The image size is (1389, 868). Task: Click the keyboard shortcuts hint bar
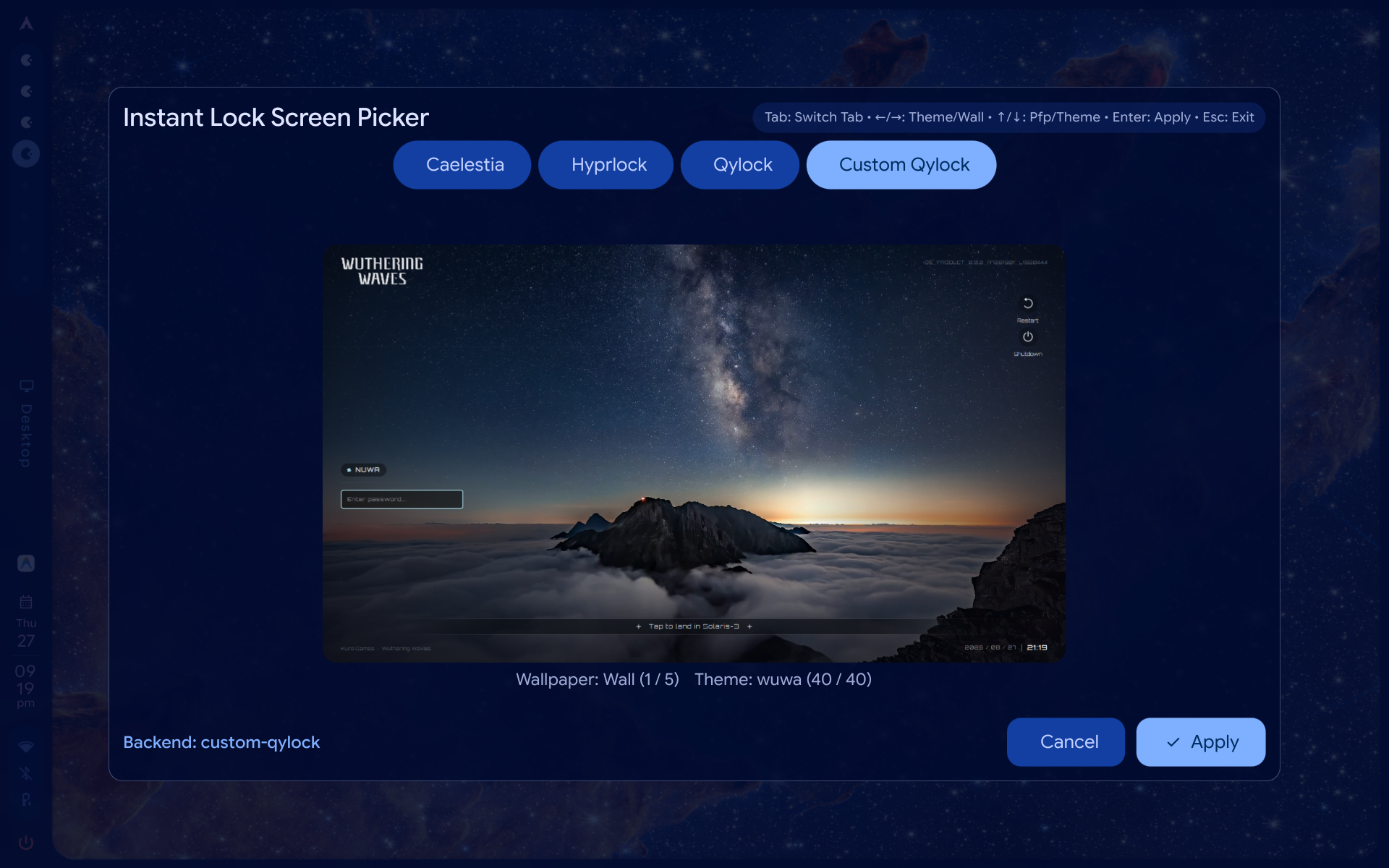tap(1009, 117)
